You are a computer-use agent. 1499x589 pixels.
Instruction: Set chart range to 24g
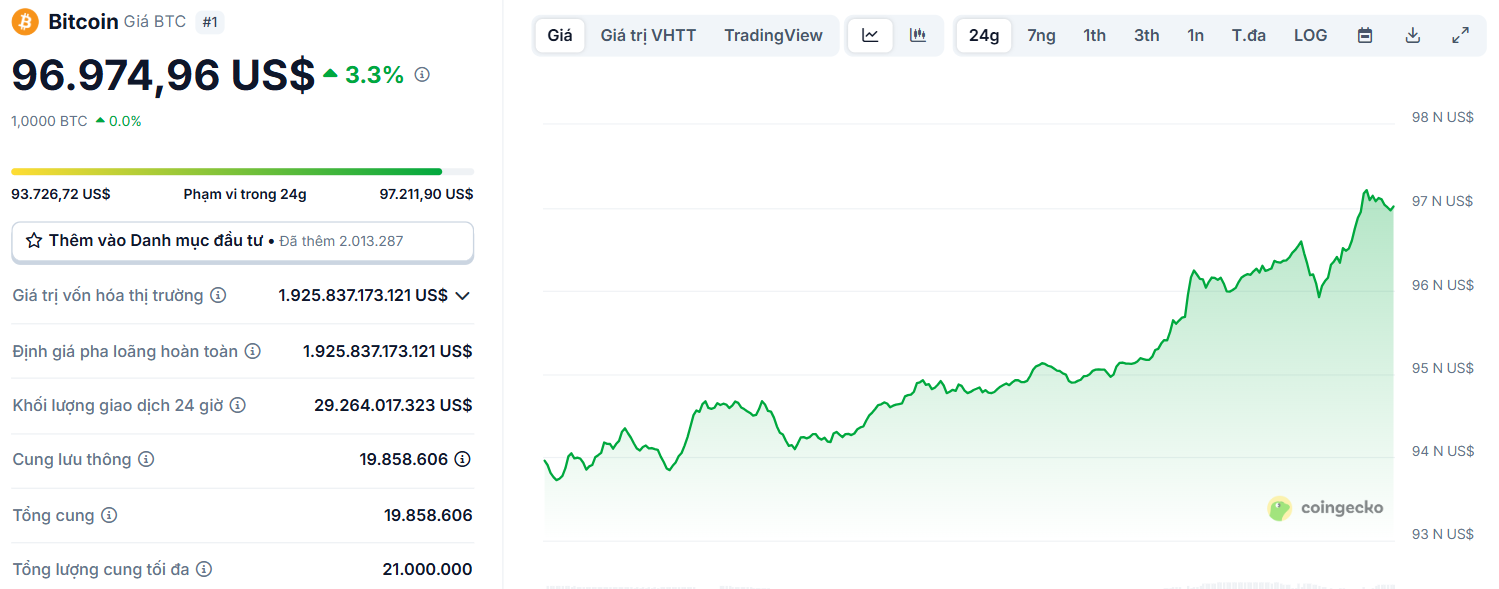pyautogui.click(x=984, y=36)
